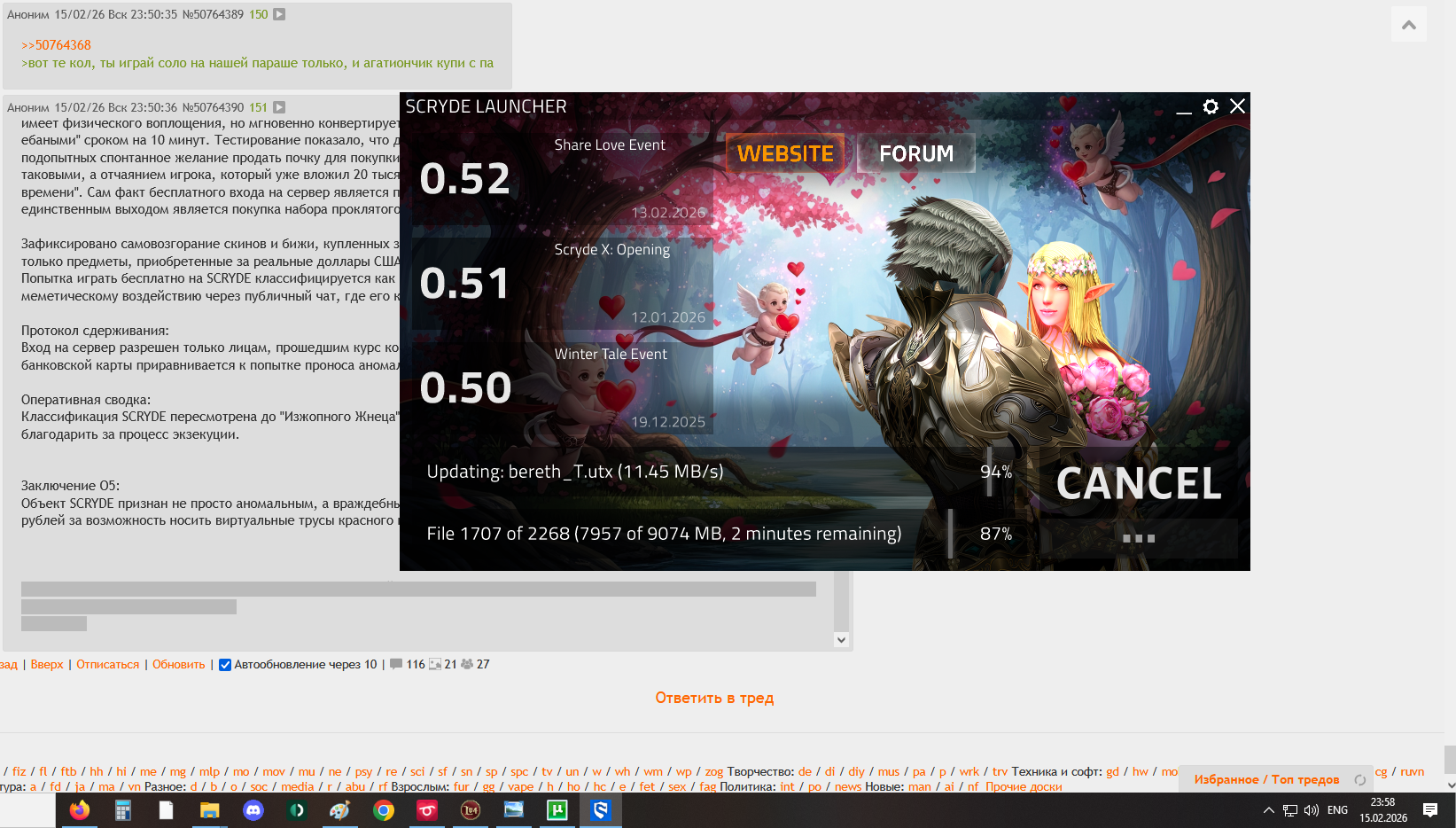Screen dimensions: 1456x828
Task: Open the Избранное / Топ тредов panel
Action: [x=1266, y=780]
